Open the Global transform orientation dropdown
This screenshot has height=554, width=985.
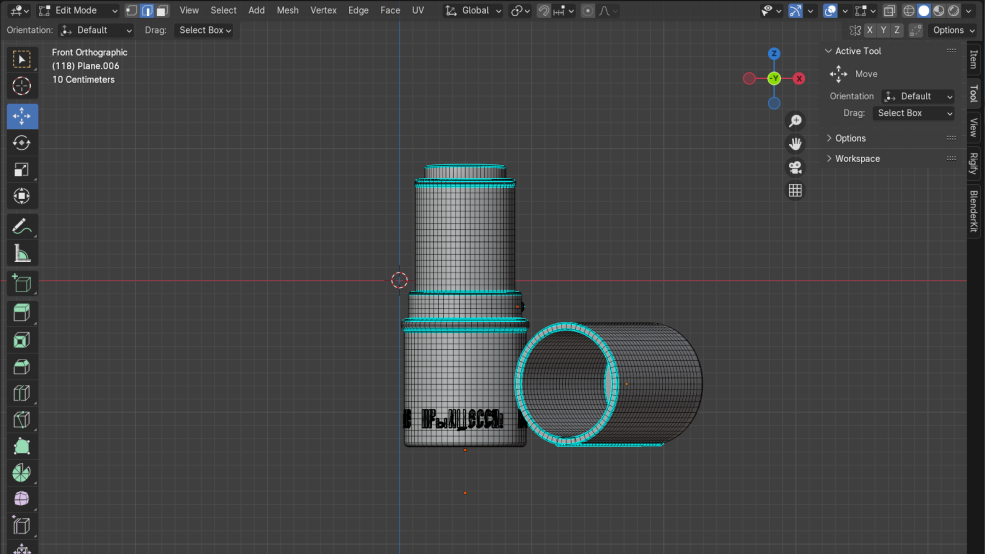(473, 10)
